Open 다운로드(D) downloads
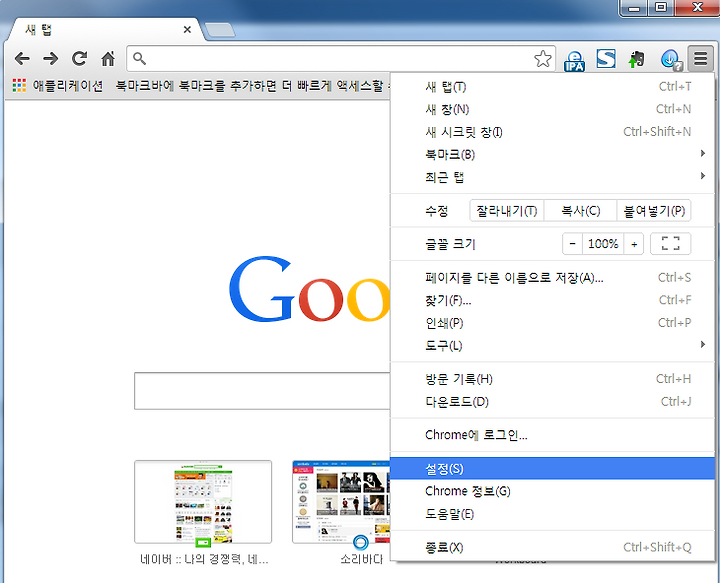The width and height of the screenshot is (720, 583). pyautogui.click(x=552, y=402)
